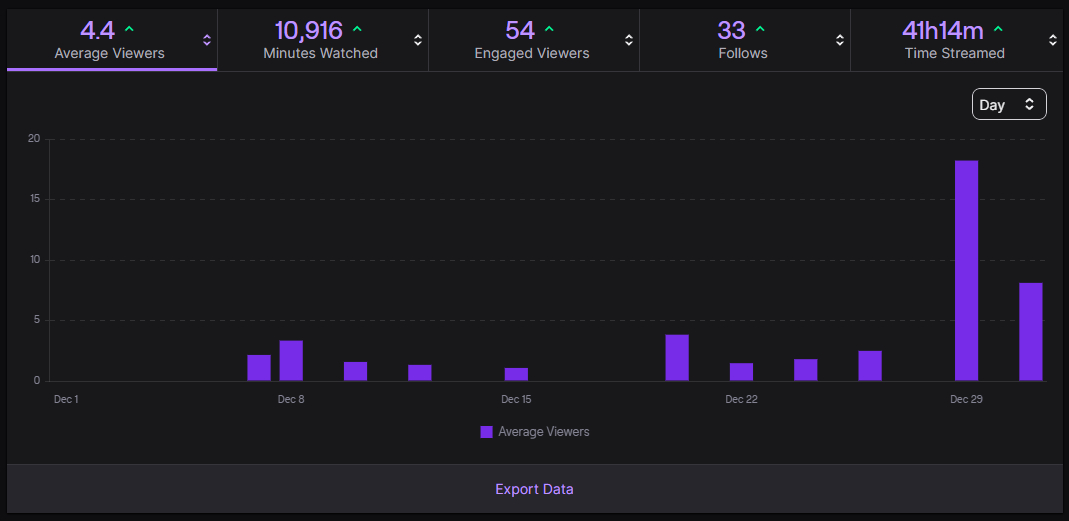Click the up/down chevron next to Engaged Viewers
Viewport: 1069px width, 521px height.
[x=629, y=40]
